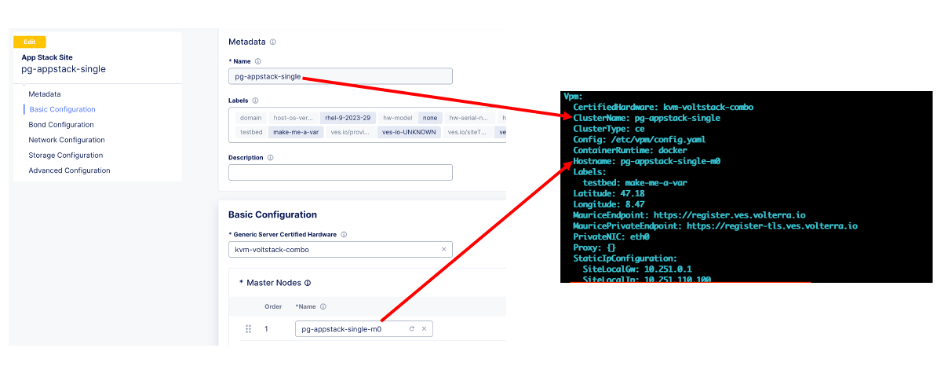Click the info icon beside Master Nodes
Viewport: 948px width, 370px height.
307,283
